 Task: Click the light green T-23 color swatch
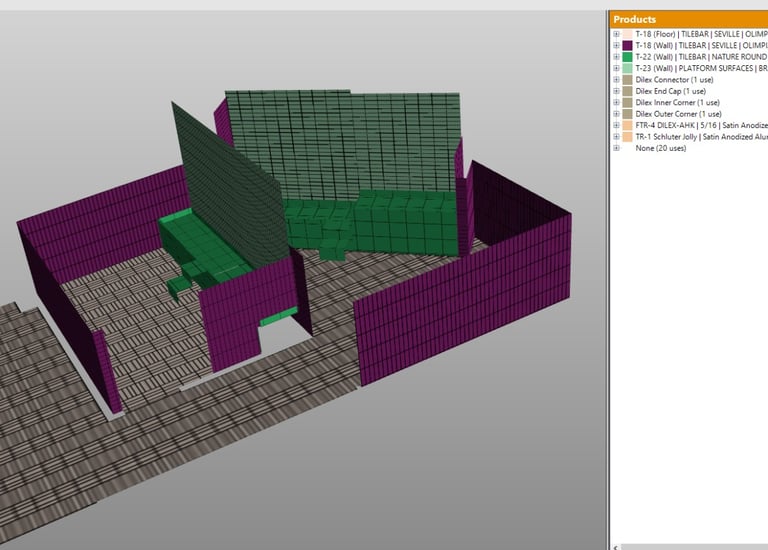click(x=627, y=68)
